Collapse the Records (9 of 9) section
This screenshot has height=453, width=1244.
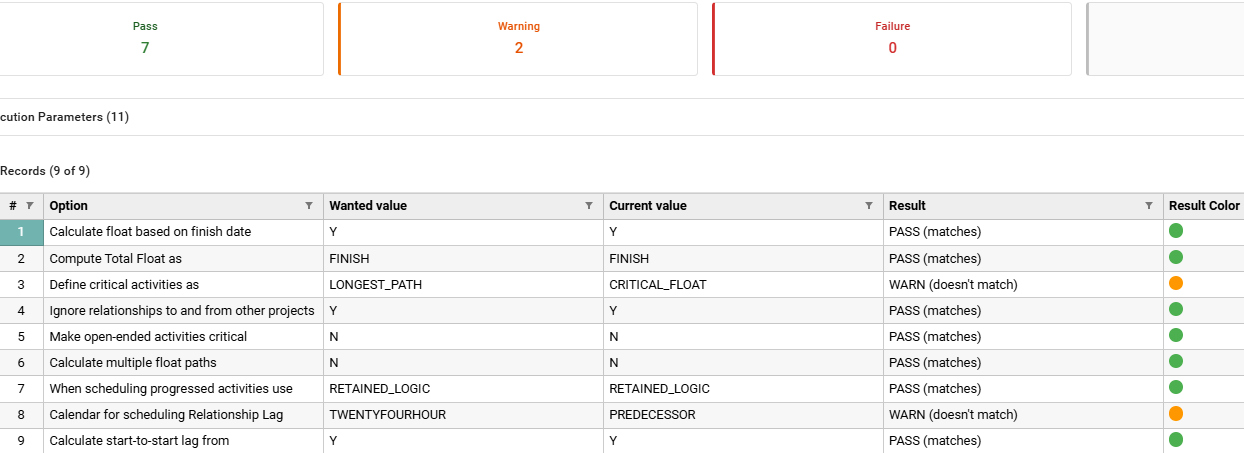[45, 171]
